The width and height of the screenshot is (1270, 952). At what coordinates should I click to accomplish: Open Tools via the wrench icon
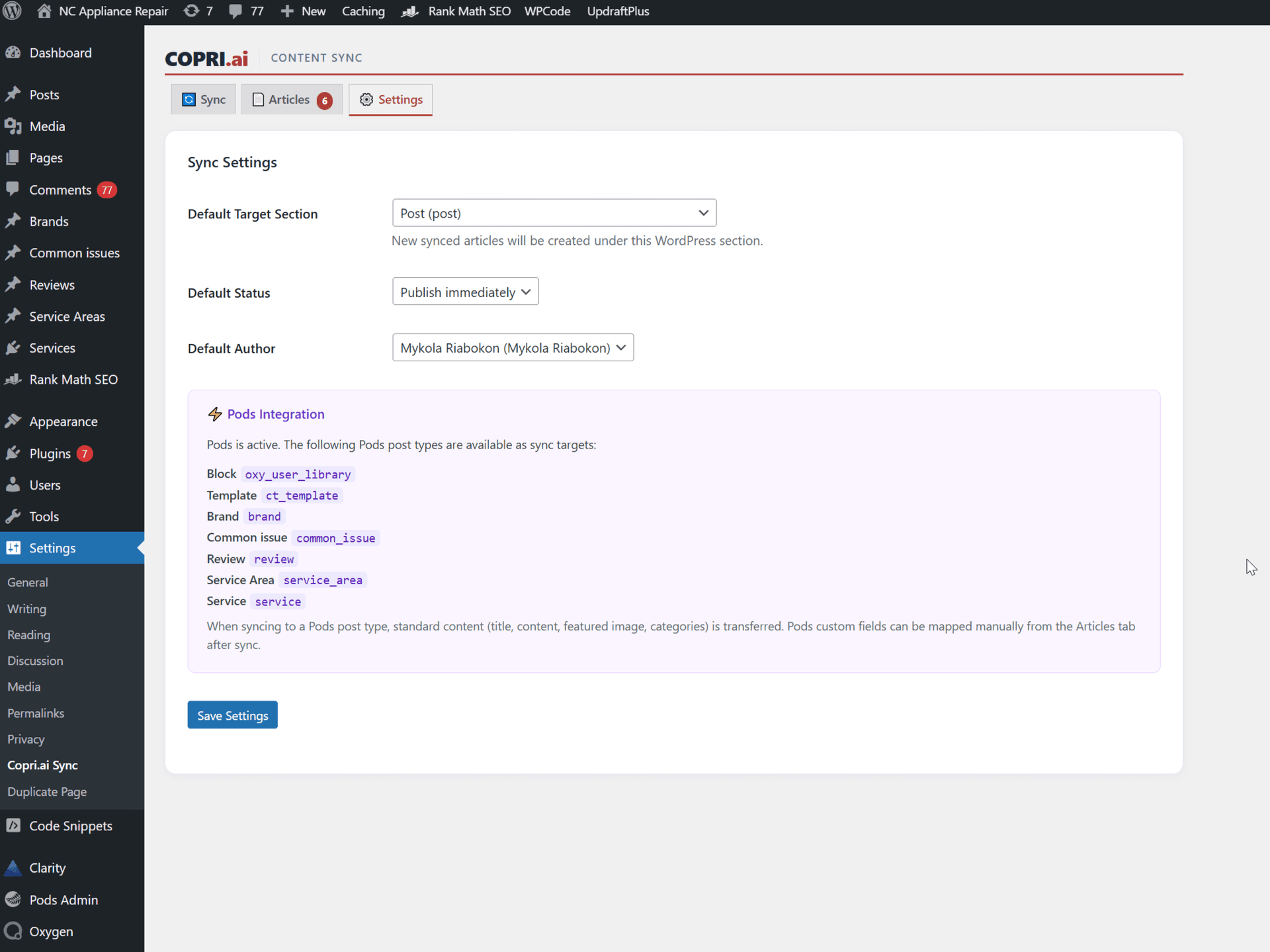(x=14, y=516)
